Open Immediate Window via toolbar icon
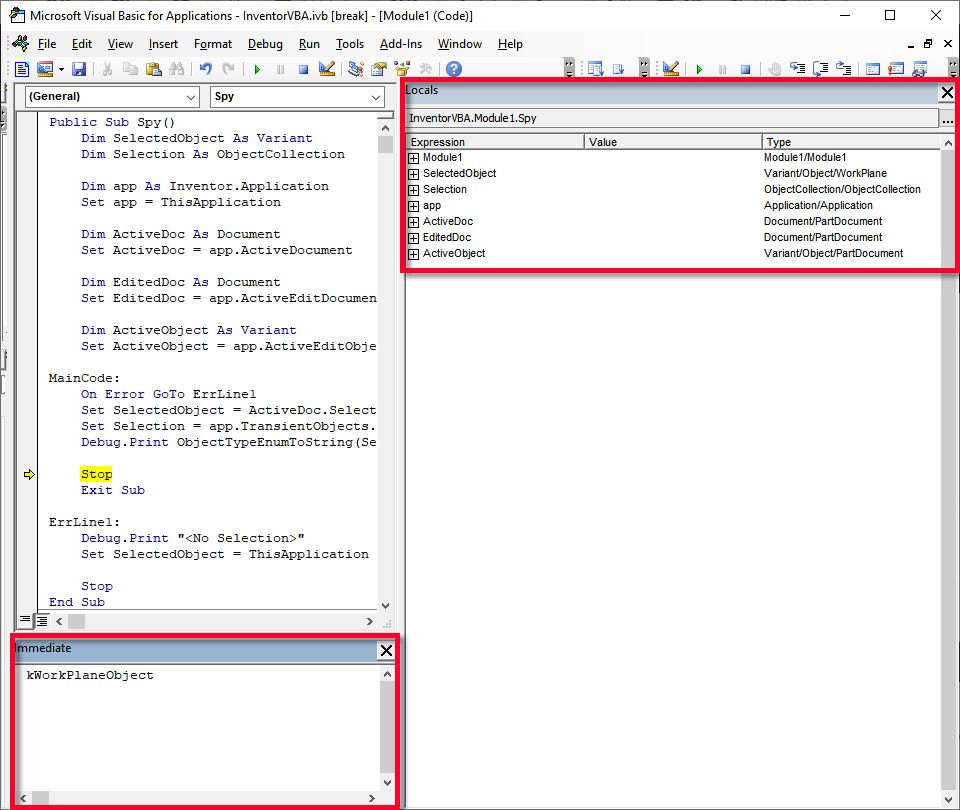The width and height of the screenshot is (960, 810). coord(896,69)
